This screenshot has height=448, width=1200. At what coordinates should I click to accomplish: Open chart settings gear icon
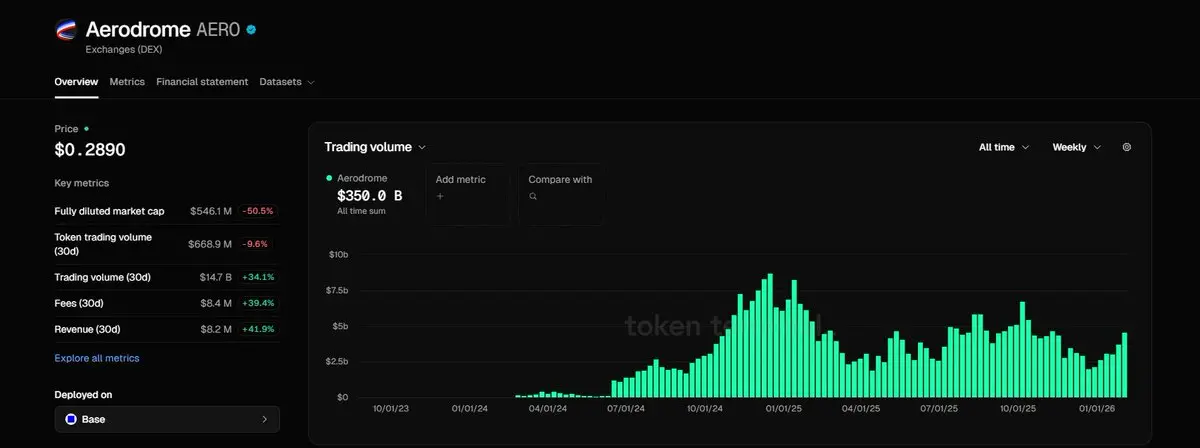(x=1127, y=147)
